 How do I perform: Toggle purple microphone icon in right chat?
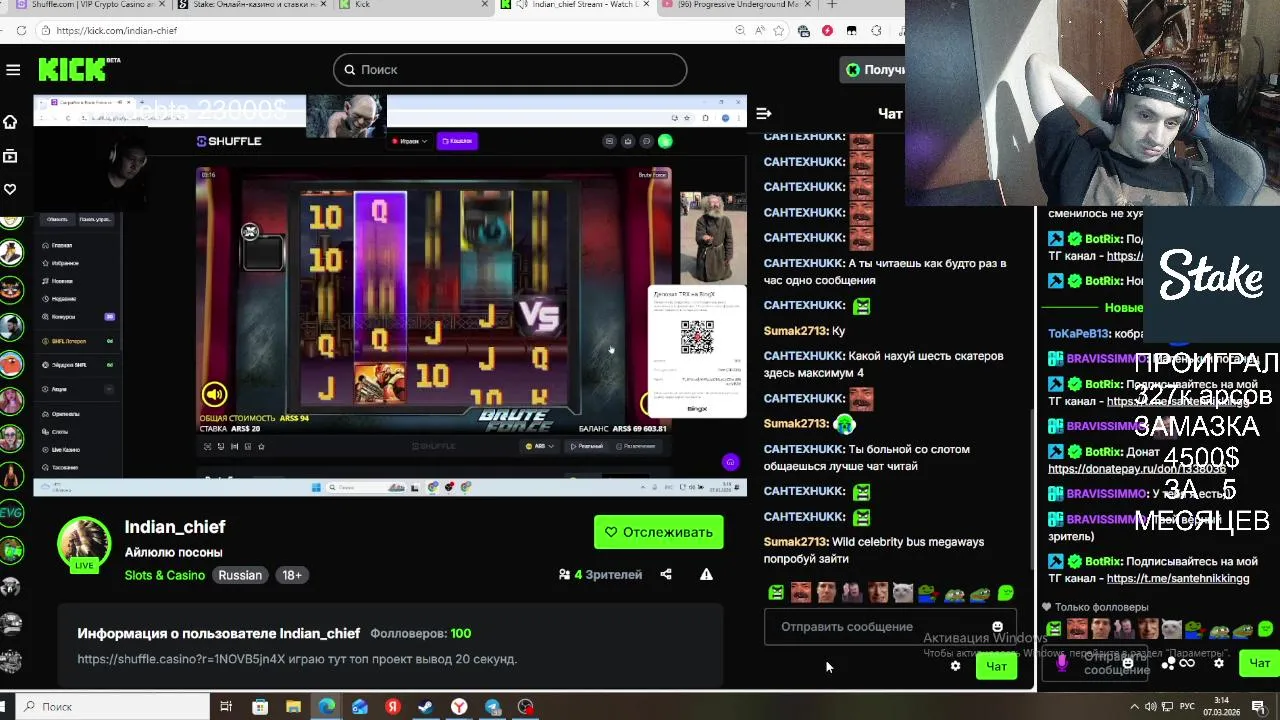point(1062,662)
